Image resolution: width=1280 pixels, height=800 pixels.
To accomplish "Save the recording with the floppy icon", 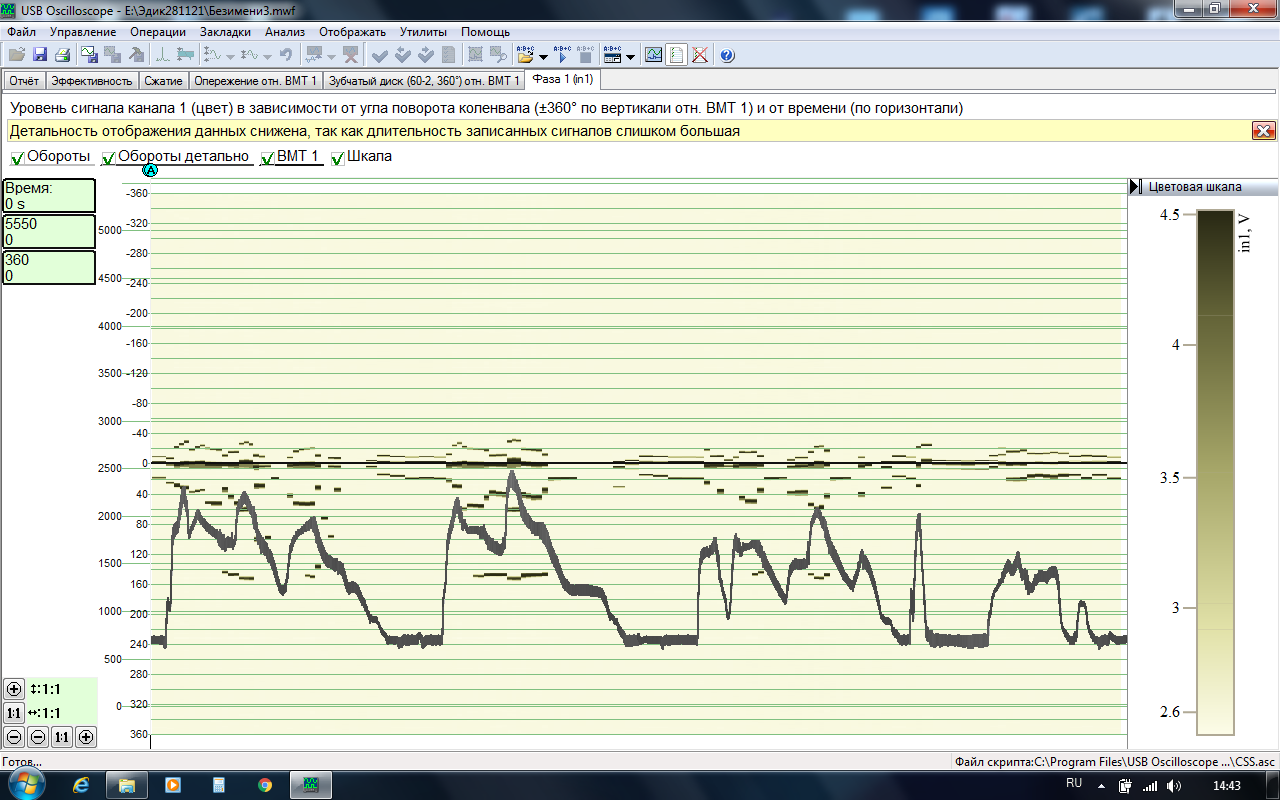I will click(x=40, y=55).
